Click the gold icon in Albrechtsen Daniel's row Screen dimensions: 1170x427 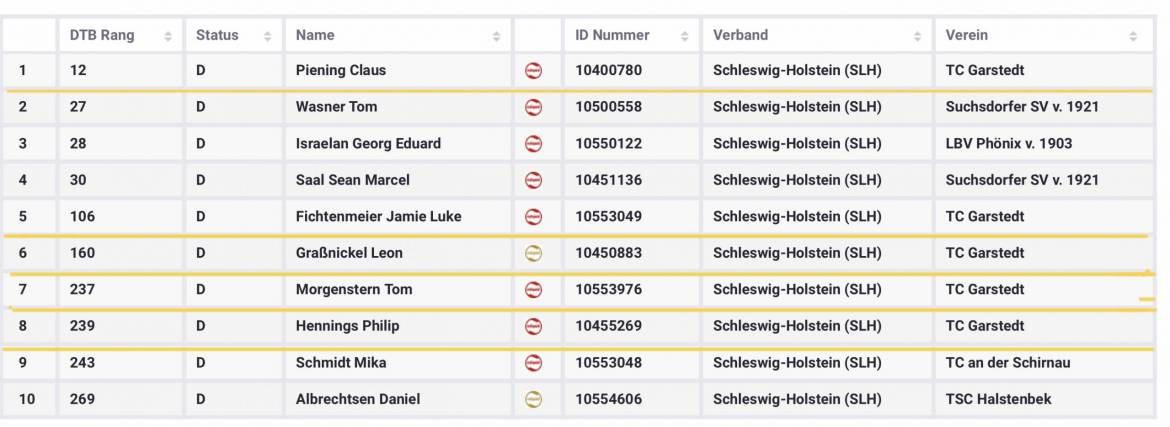(x=534, y=400)
